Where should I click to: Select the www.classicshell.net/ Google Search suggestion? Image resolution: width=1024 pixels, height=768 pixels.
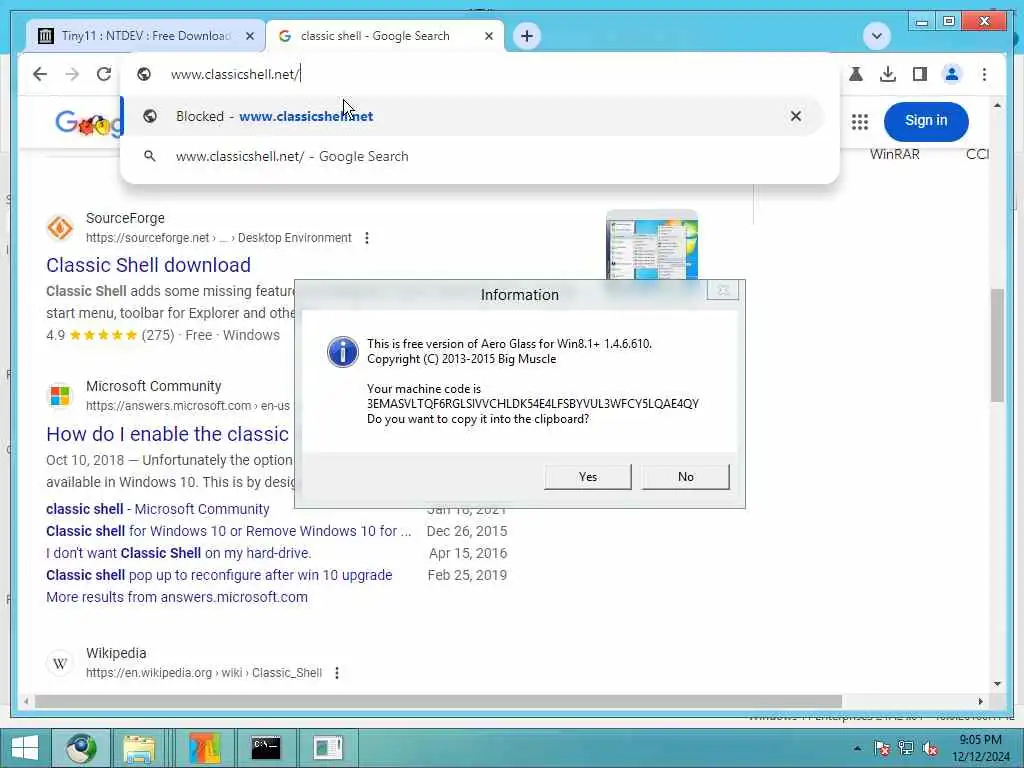[473, 156]
